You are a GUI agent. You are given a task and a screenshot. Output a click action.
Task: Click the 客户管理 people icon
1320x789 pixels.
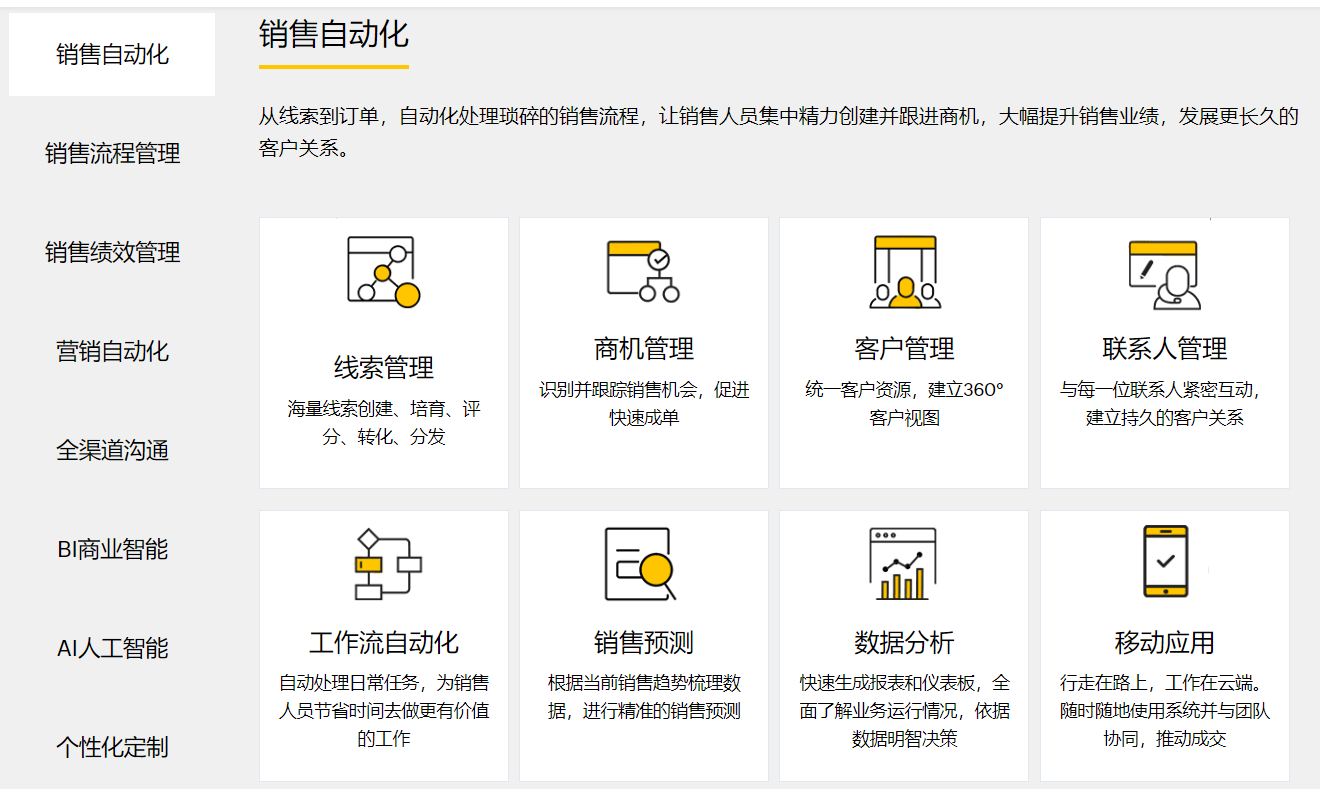903,272
